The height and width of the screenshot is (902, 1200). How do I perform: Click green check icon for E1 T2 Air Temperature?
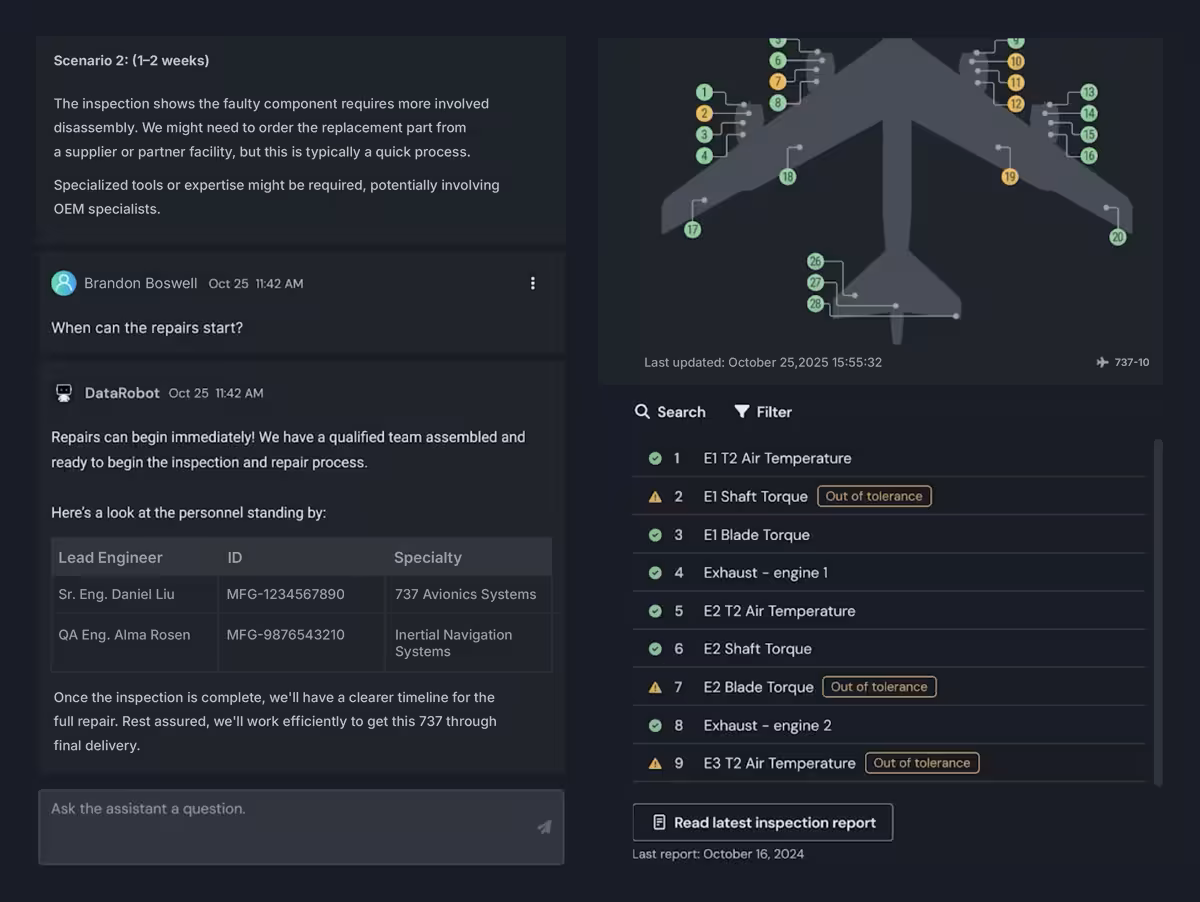pyautogui.click(x=655, y=458)
